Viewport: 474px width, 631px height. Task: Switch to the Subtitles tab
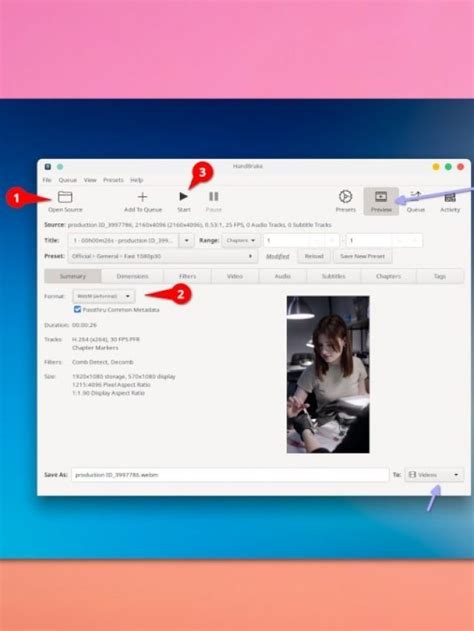pos(334,276)
